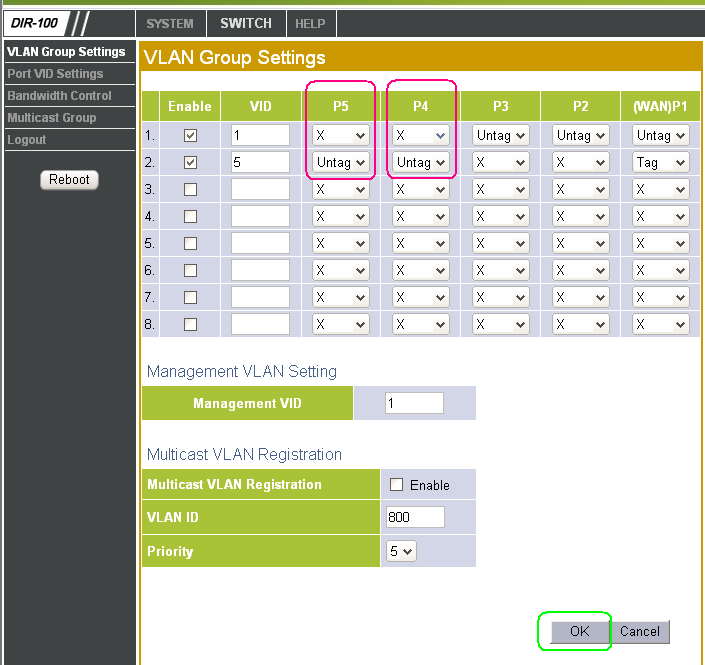
Task: Select VLAN Group Settings in sidebar
Action: point(67,52)
